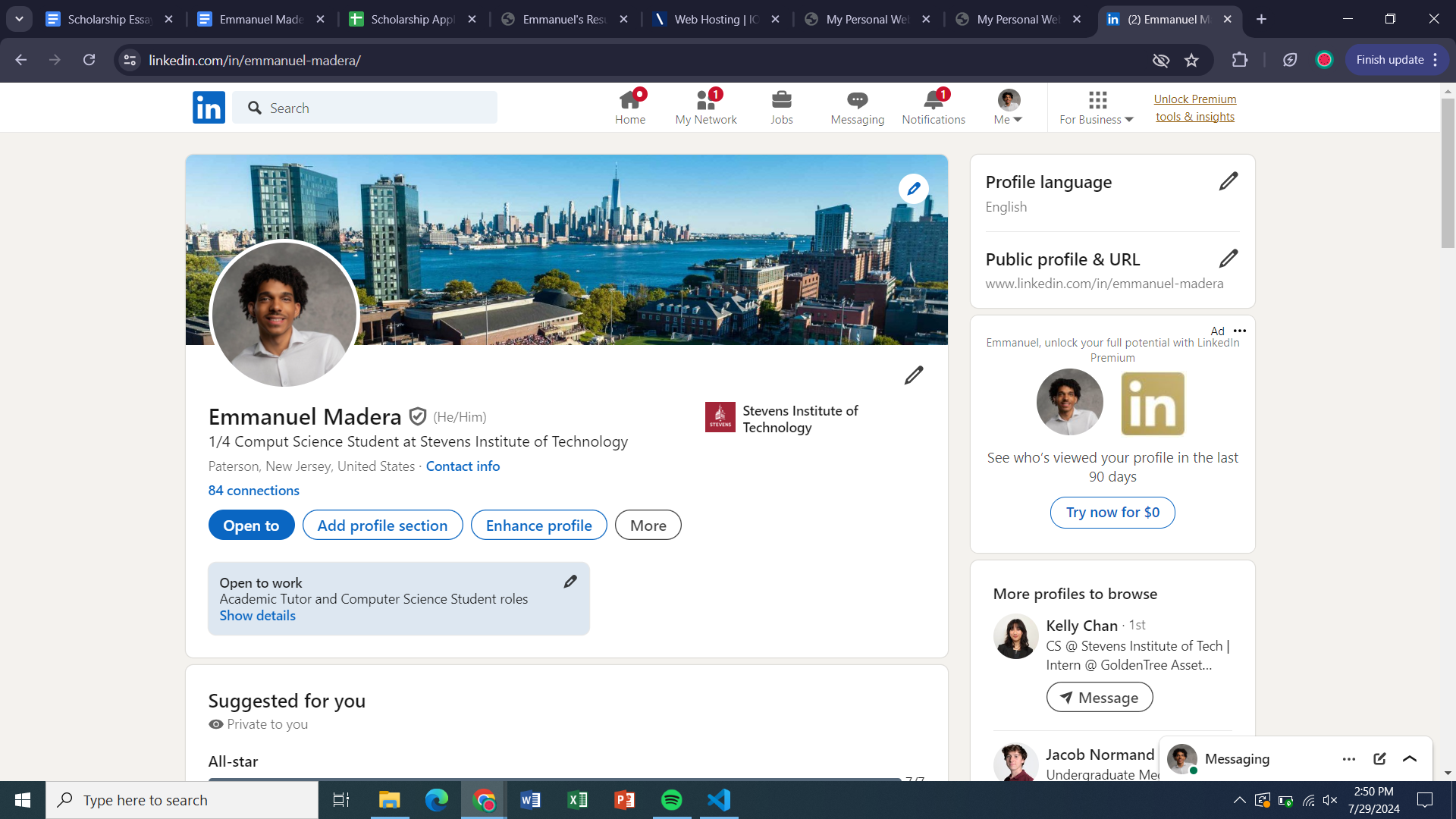The height and width of the screenshot is (819, 1456).
Task: Show details of Open to work
Action: tap(257, 616)
